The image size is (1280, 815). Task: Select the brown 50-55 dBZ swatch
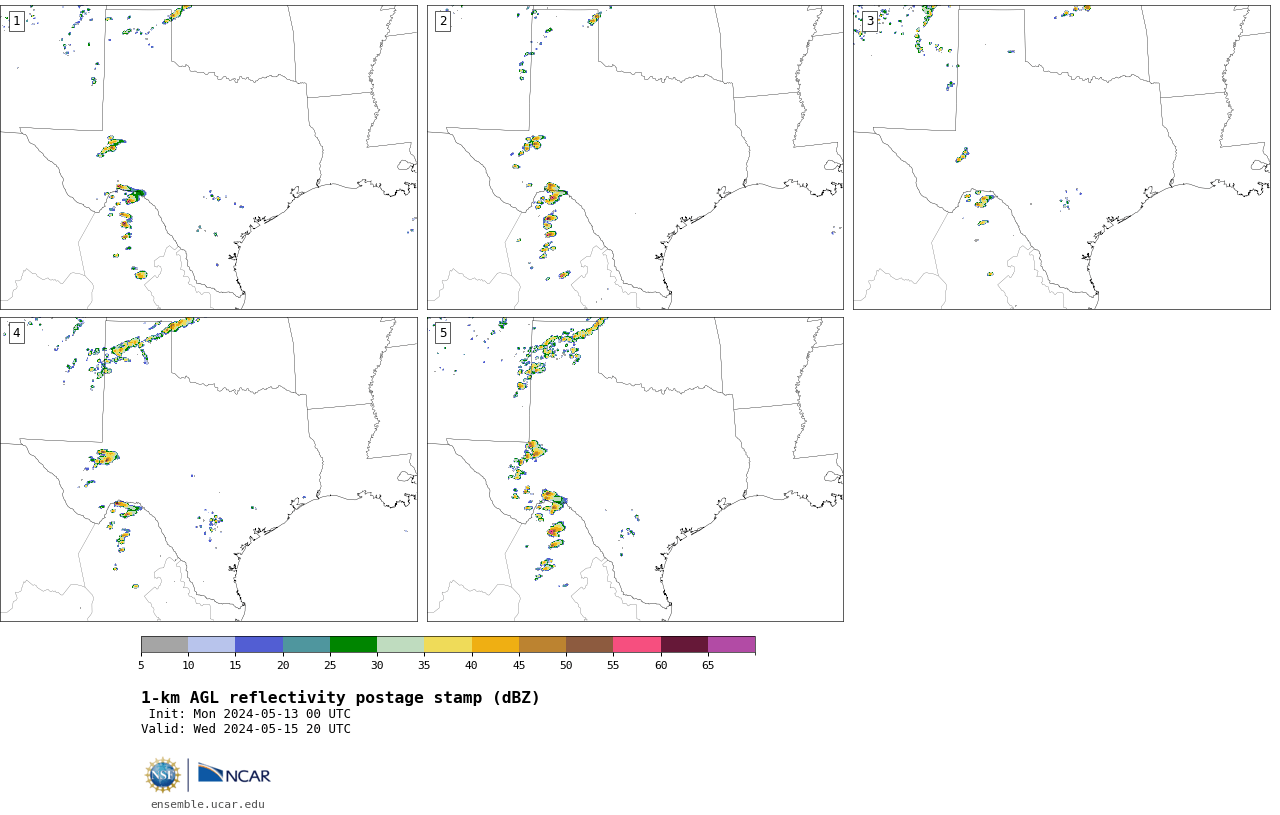tap(589, 644)
